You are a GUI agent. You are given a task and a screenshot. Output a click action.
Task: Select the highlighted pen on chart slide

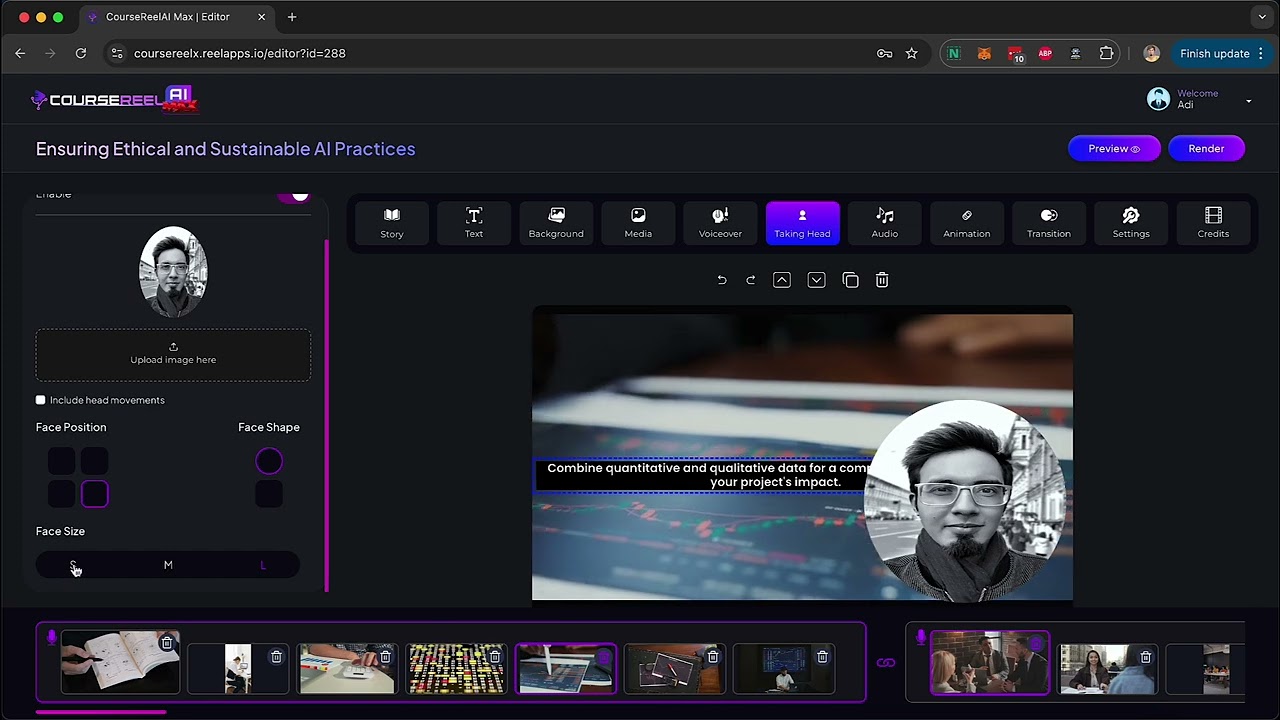pyautogui.click(x=566, y=669)
